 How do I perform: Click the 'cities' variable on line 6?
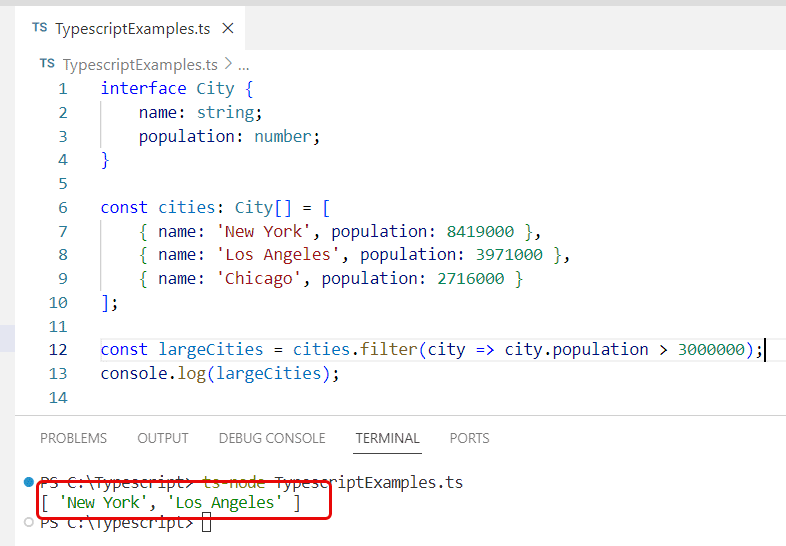[x=187, y=207]
